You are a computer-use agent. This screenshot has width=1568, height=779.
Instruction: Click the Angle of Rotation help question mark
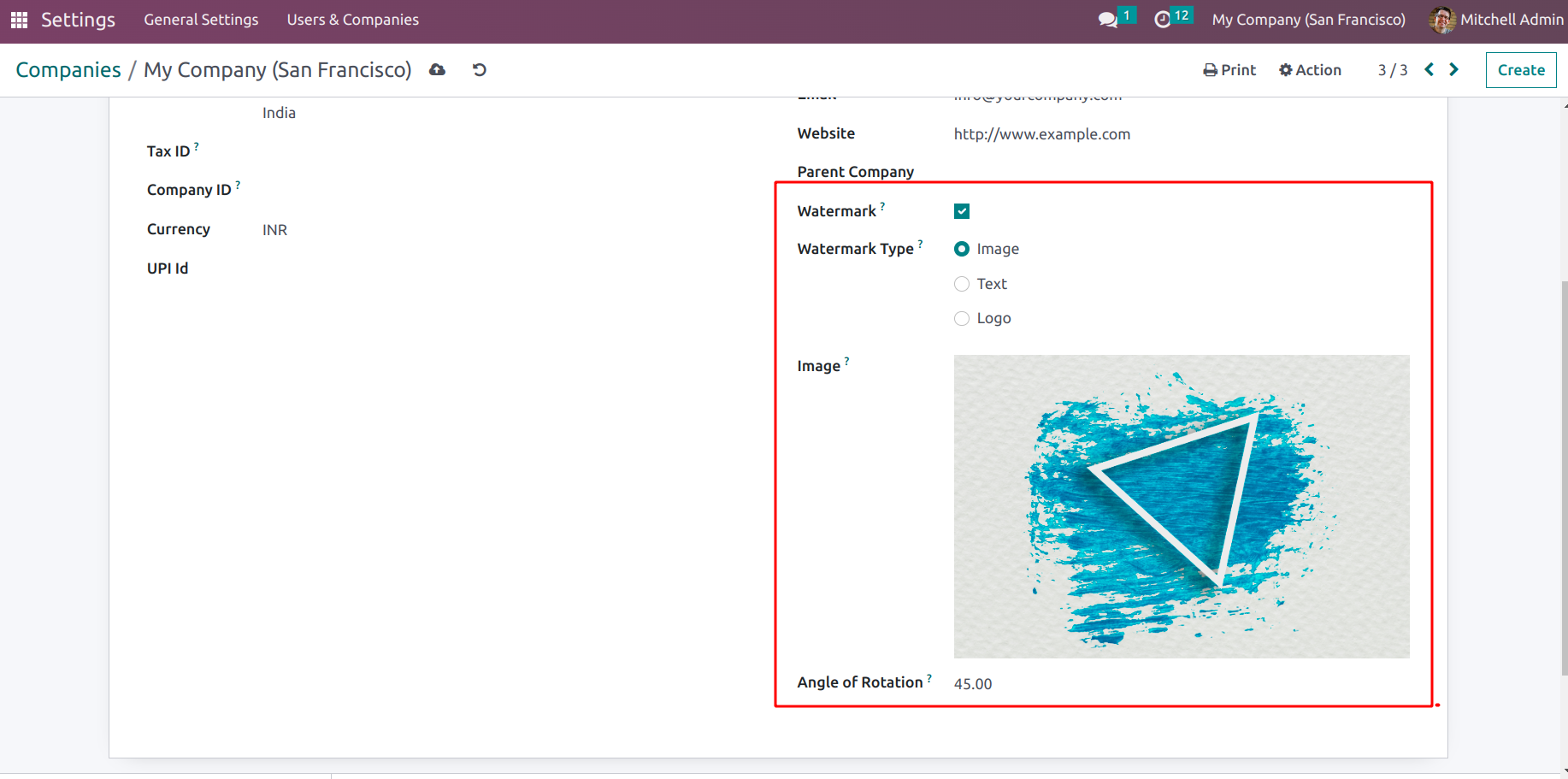click(929, 678)
